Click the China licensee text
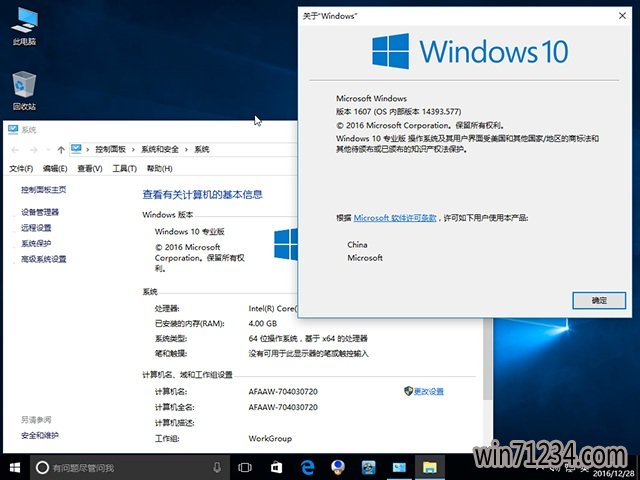The width and height of the screenshot is (640, 480). (357, 244)
